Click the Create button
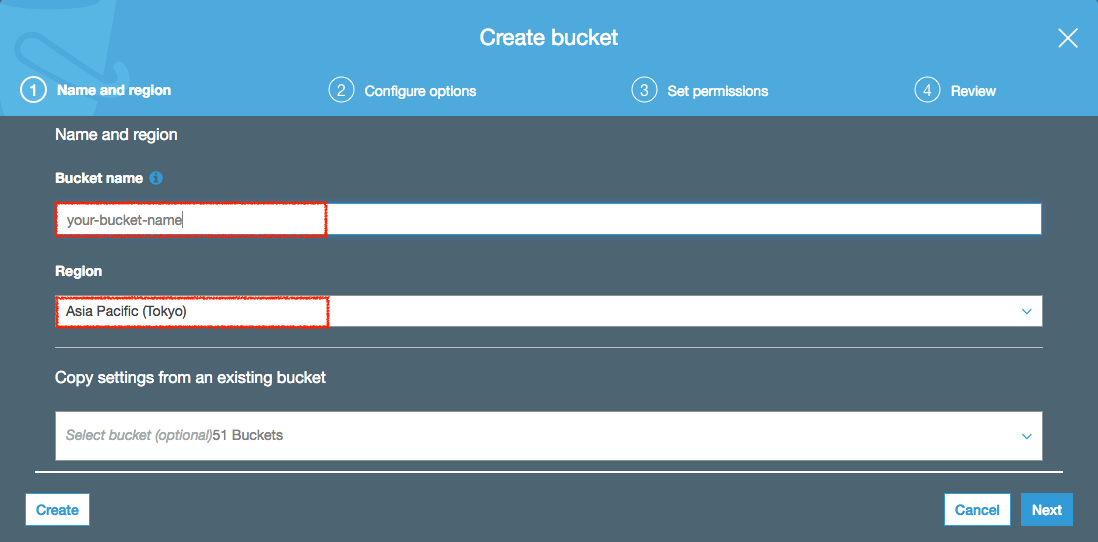1098x542 pixels. 57,510
